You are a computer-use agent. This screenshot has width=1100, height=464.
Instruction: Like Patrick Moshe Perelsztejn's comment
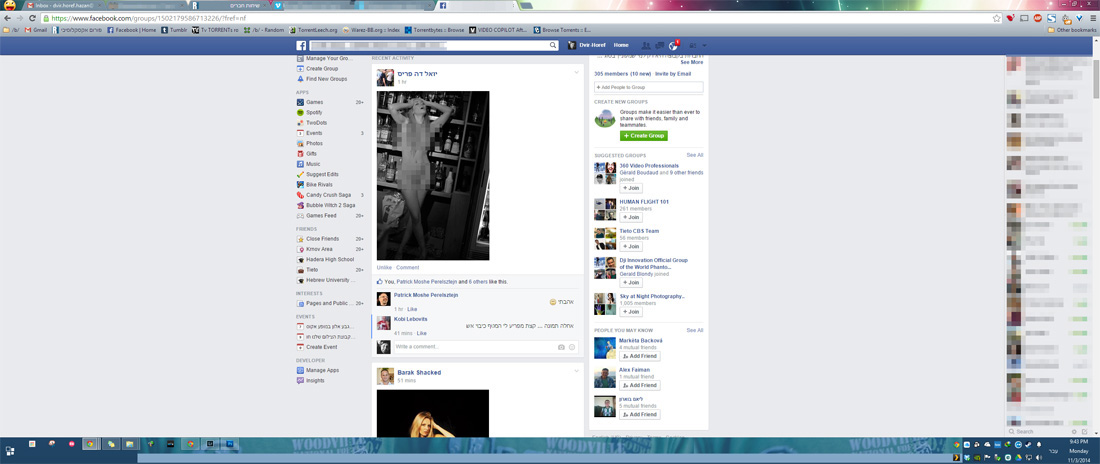[x=411, y=309]
